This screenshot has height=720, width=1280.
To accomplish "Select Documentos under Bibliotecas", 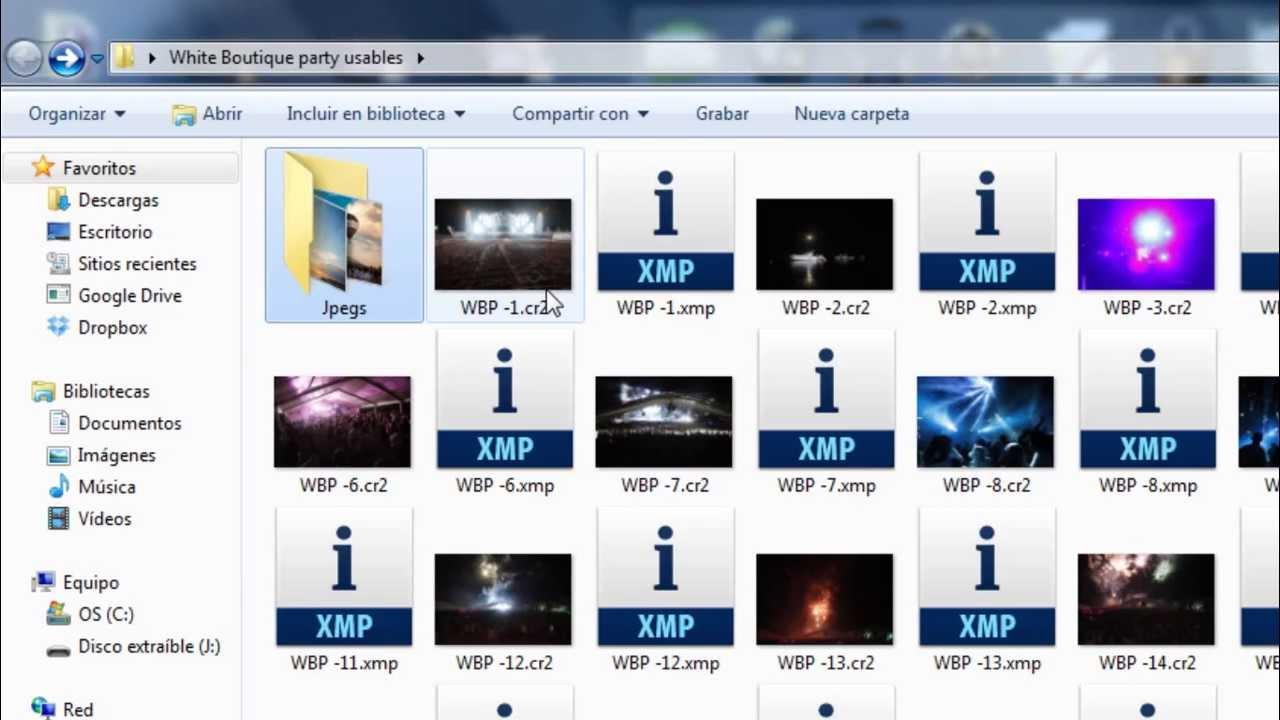I will (128, 423).
